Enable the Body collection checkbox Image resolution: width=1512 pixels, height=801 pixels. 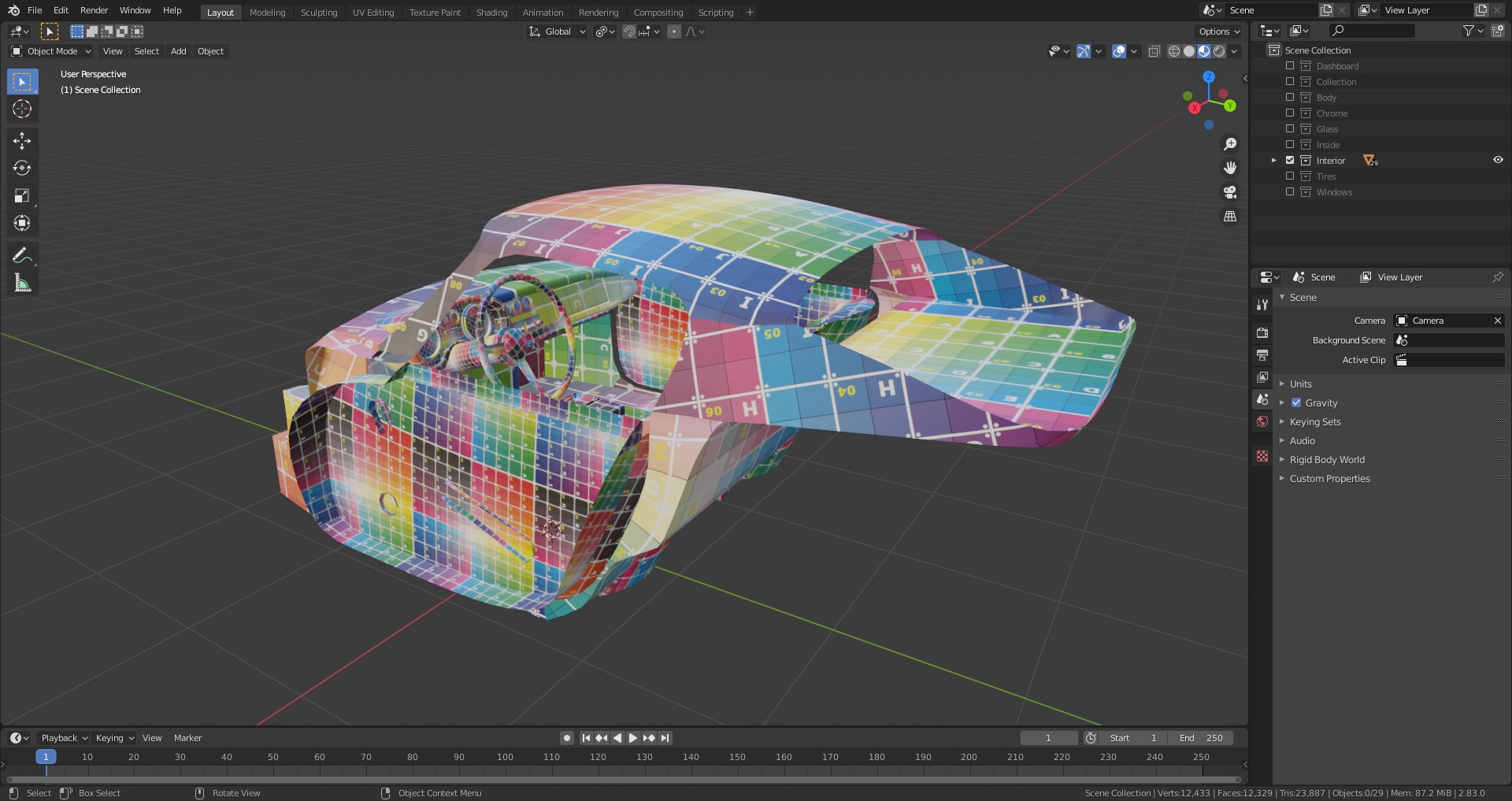point(1290,98)
